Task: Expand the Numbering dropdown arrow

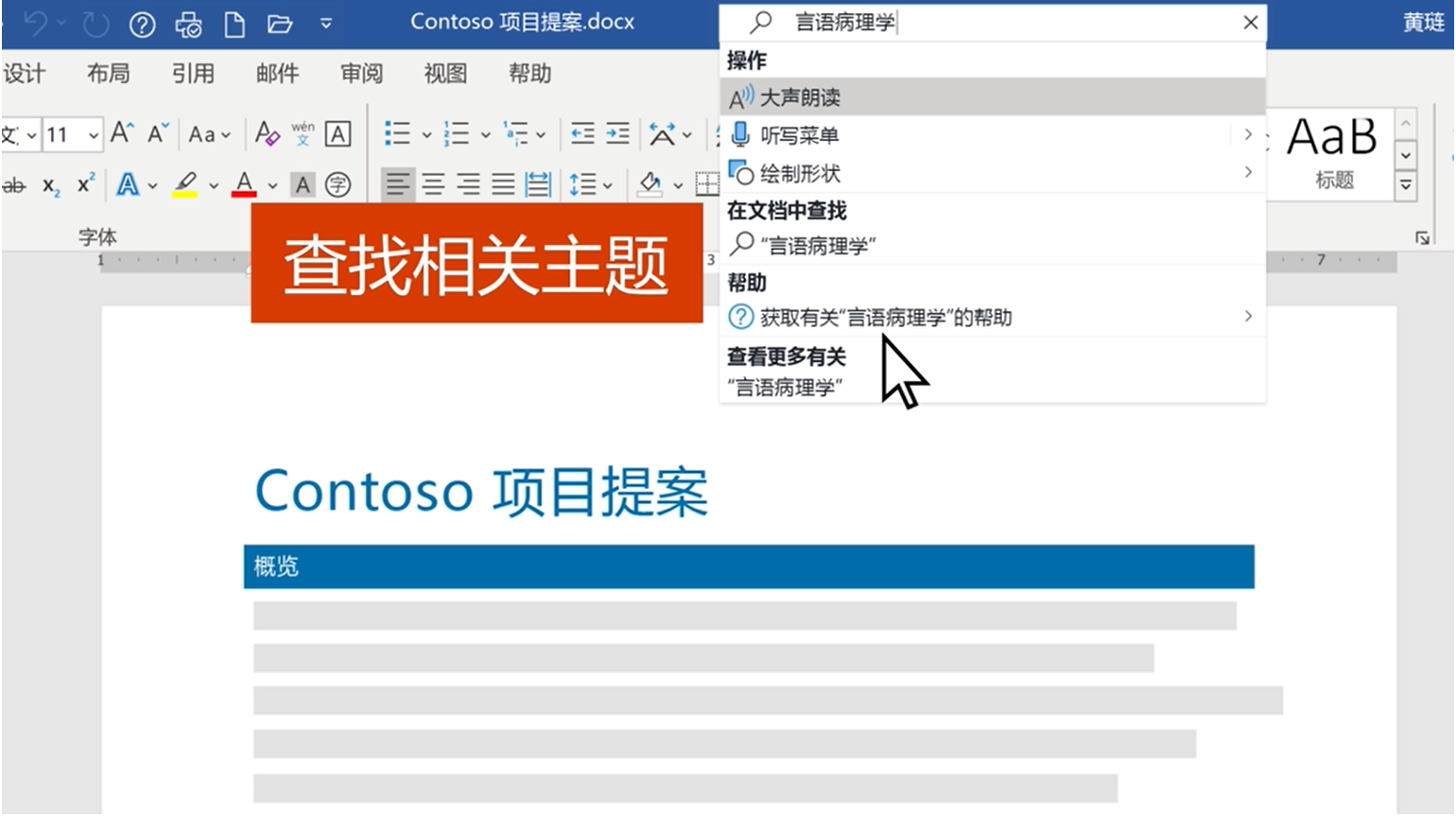Action: click(485, 135)
